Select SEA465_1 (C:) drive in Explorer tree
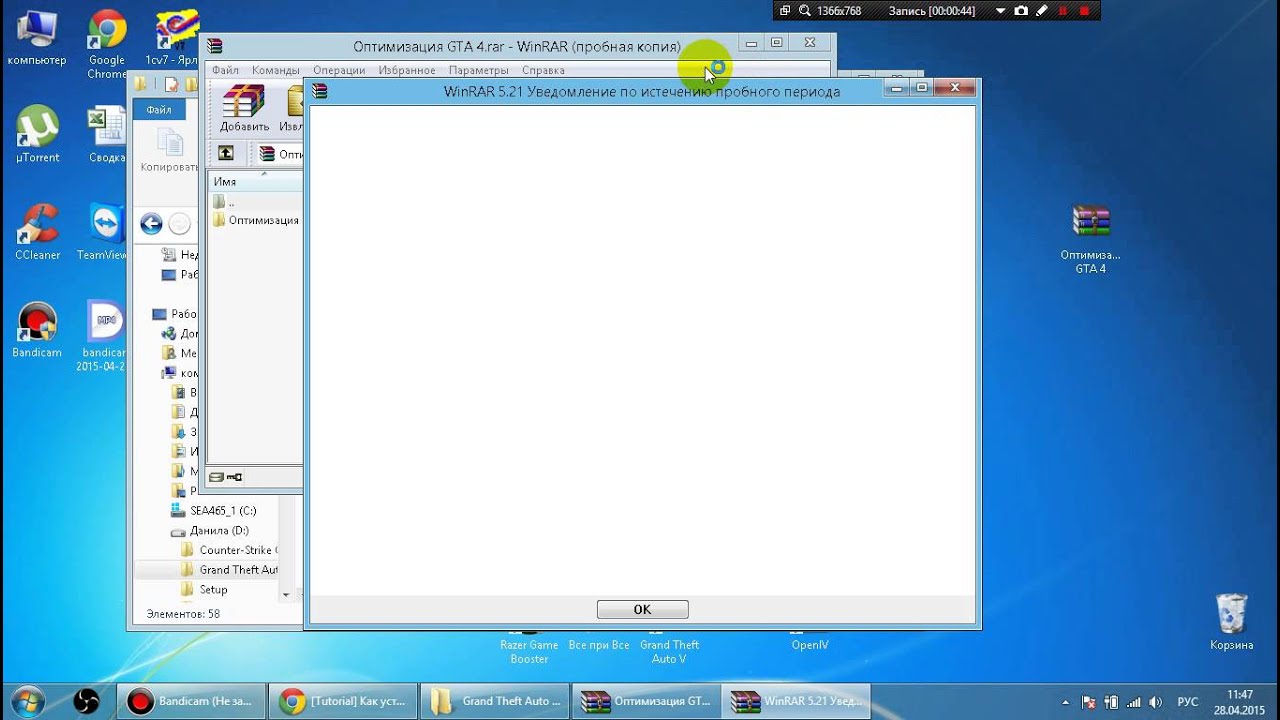This screenshot has height=720, width=1280. (x=213, y=511)
